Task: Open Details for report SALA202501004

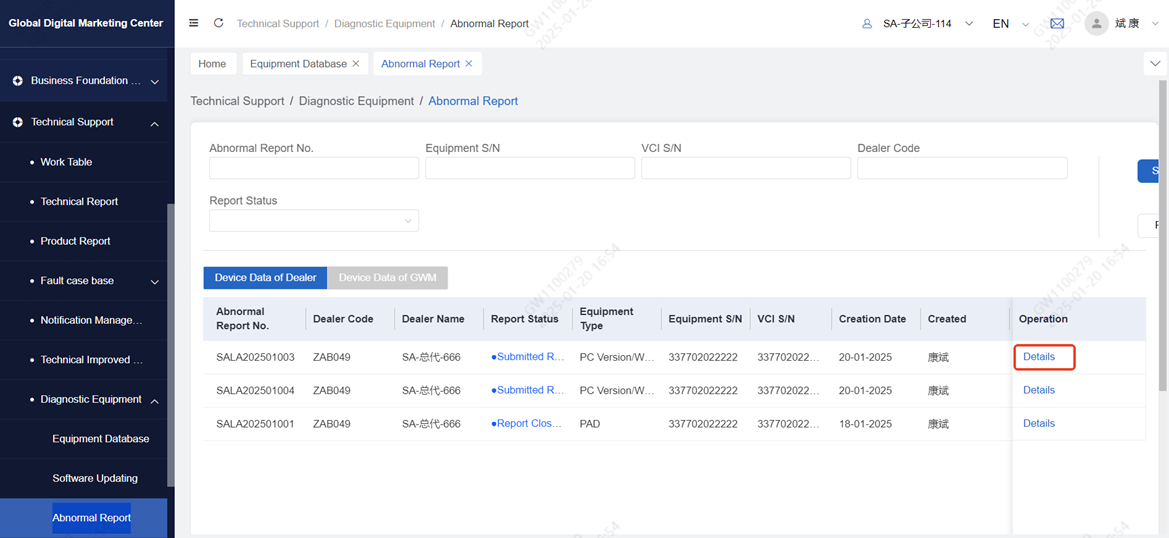Action: click(1038, 390)
